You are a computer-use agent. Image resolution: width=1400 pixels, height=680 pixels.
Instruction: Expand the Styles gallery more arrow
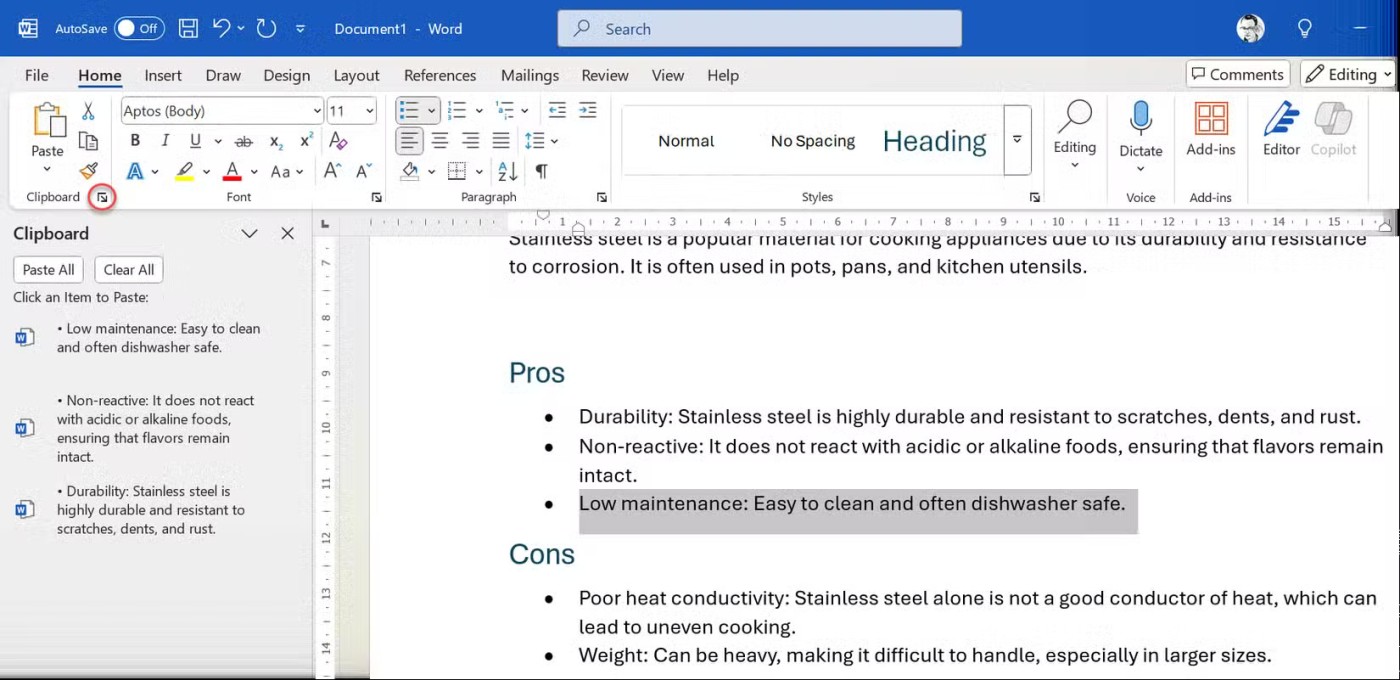1017,141
